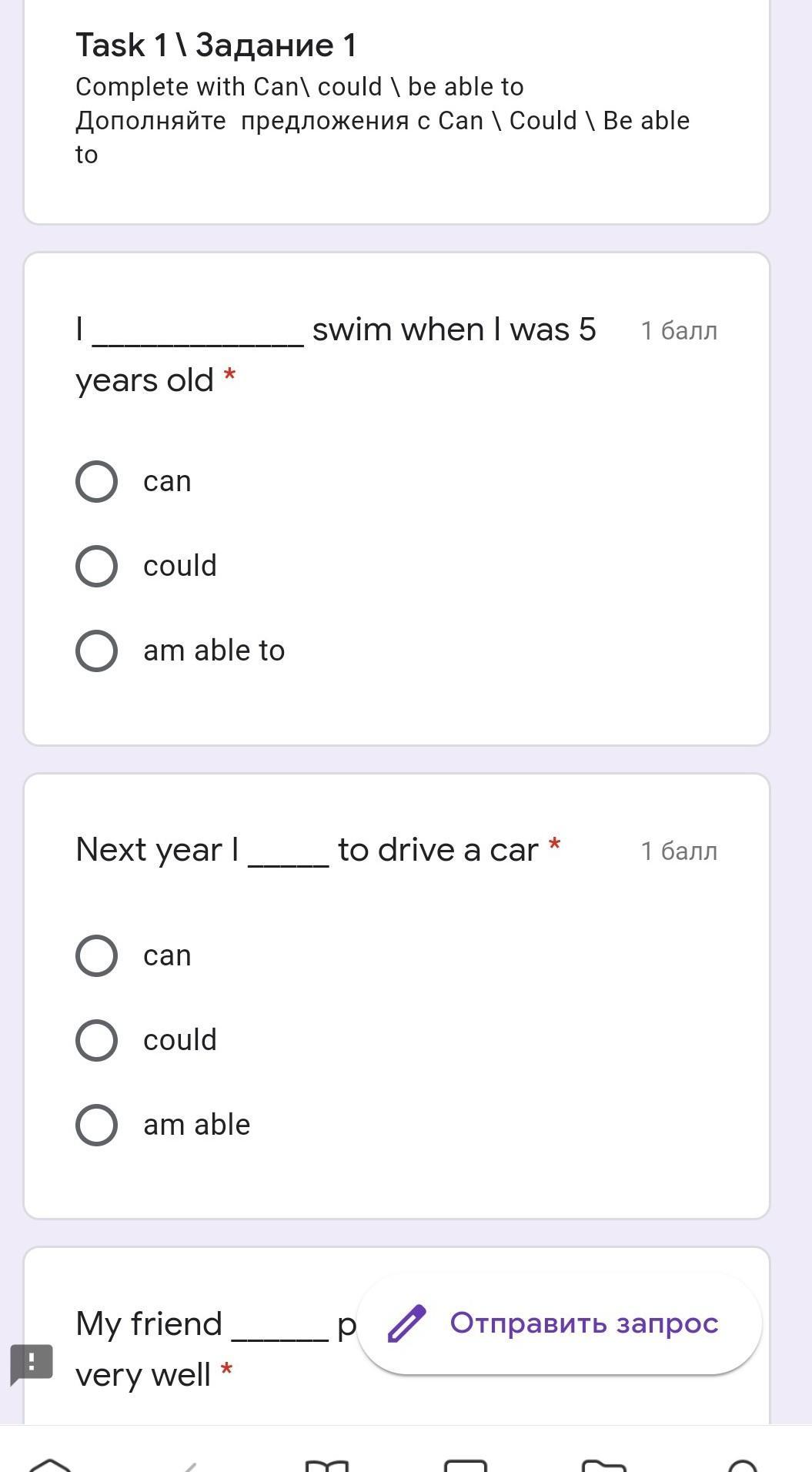Choose "am able" for drive a car question
The image size is (812, 1472).
point(97,1126)
